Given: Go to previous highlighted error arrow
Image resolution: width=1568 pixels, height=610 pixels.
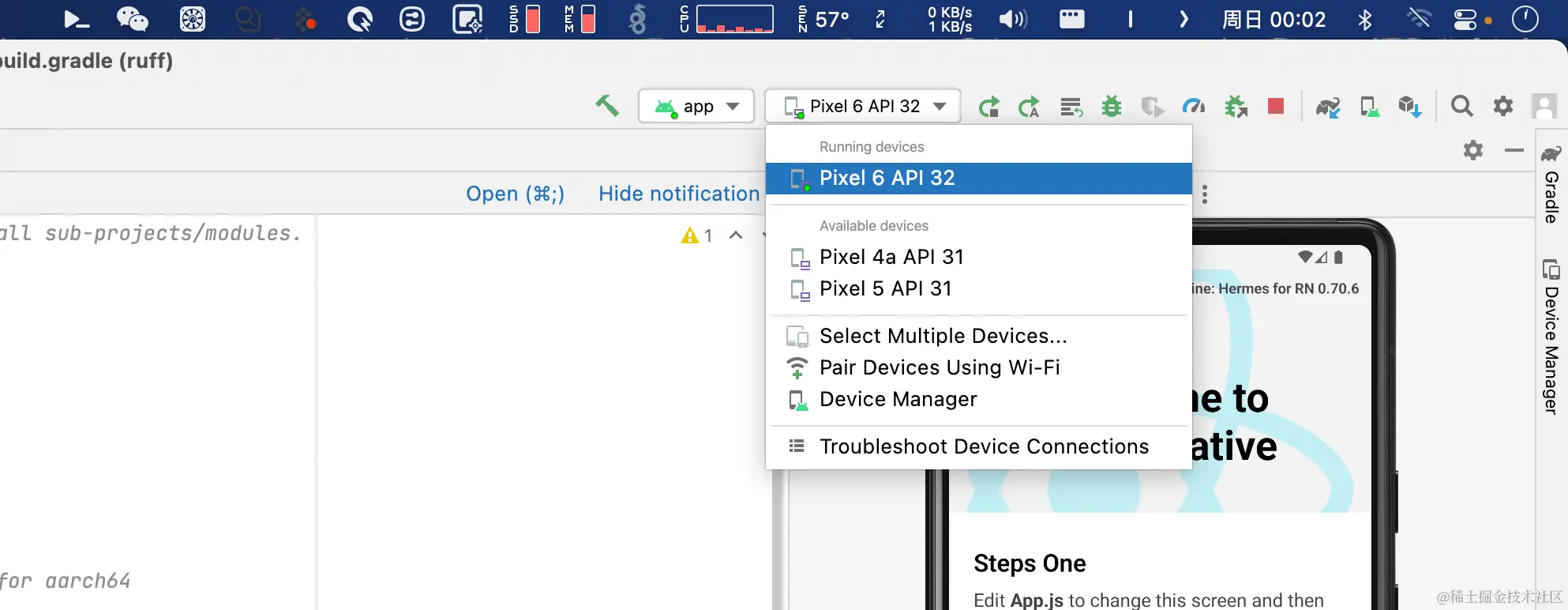Looking at the screenshot, I should click(x=736, y=235).
